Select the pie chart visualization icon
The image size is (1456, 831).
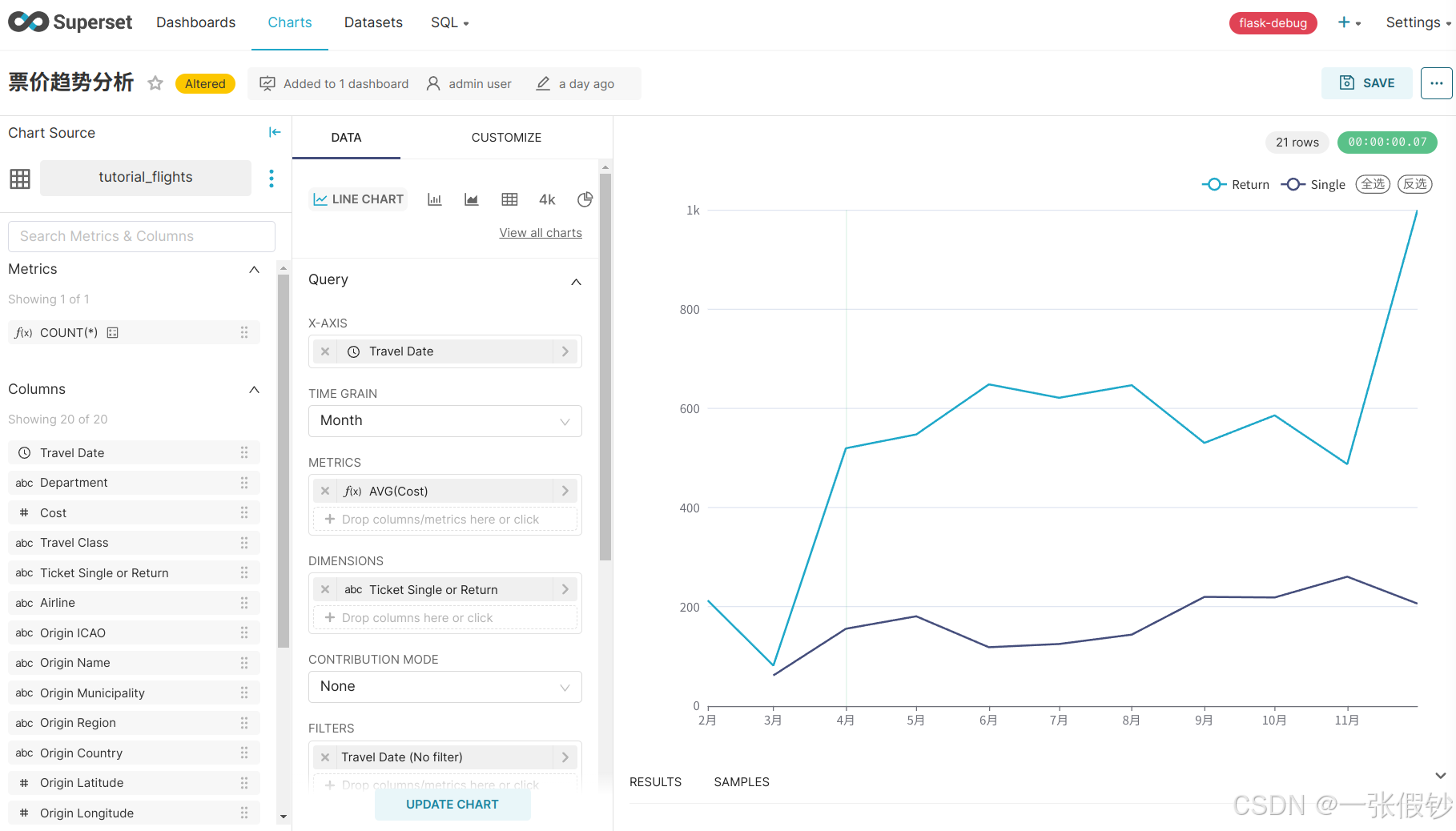[x=585, y=199]
